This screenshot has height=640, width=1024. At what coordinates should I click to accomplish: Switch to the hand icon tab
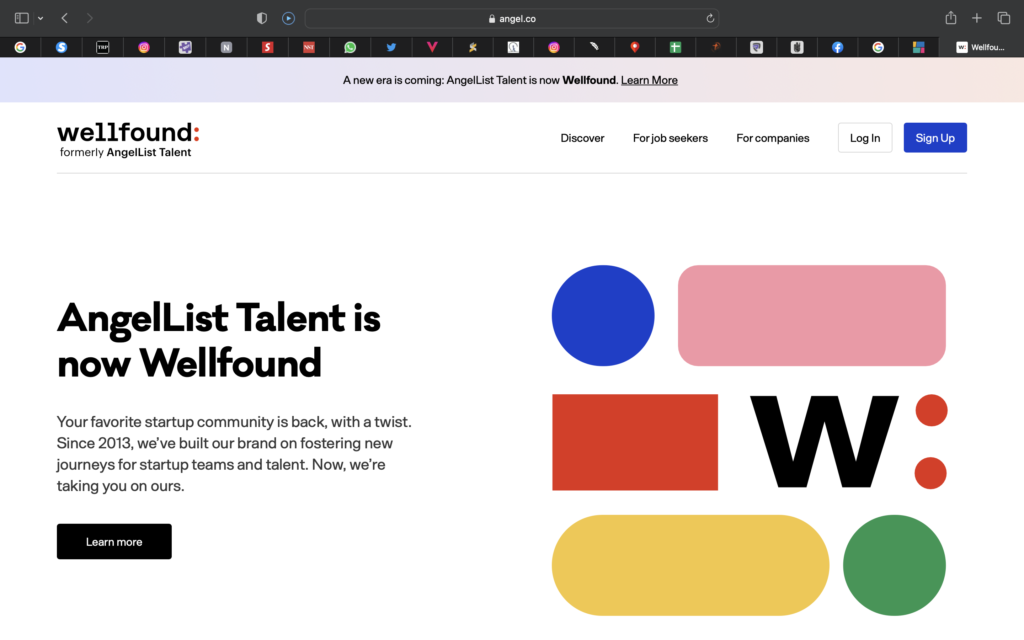coord(797,47)
